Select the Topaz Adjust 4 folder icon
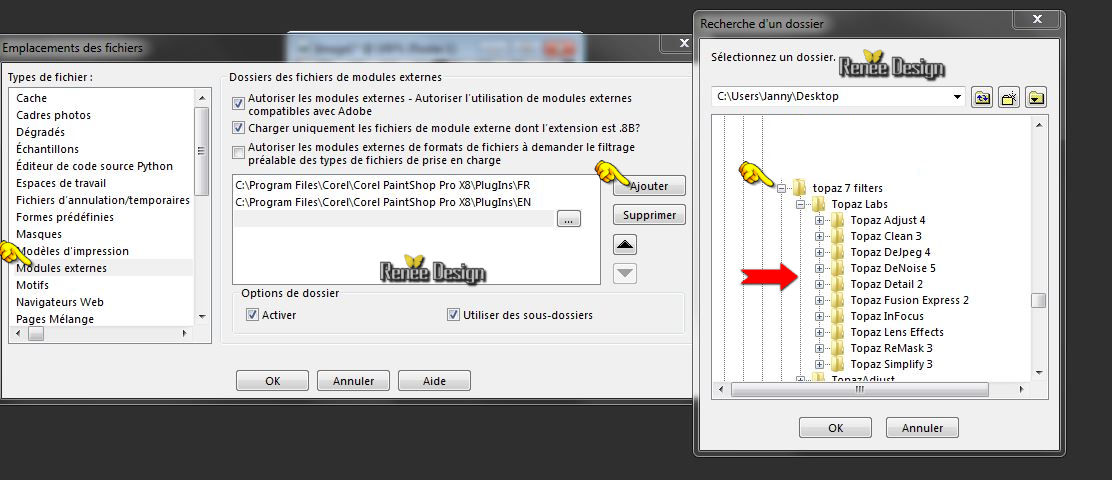The image size is (1112, 480). pos(838,221)
